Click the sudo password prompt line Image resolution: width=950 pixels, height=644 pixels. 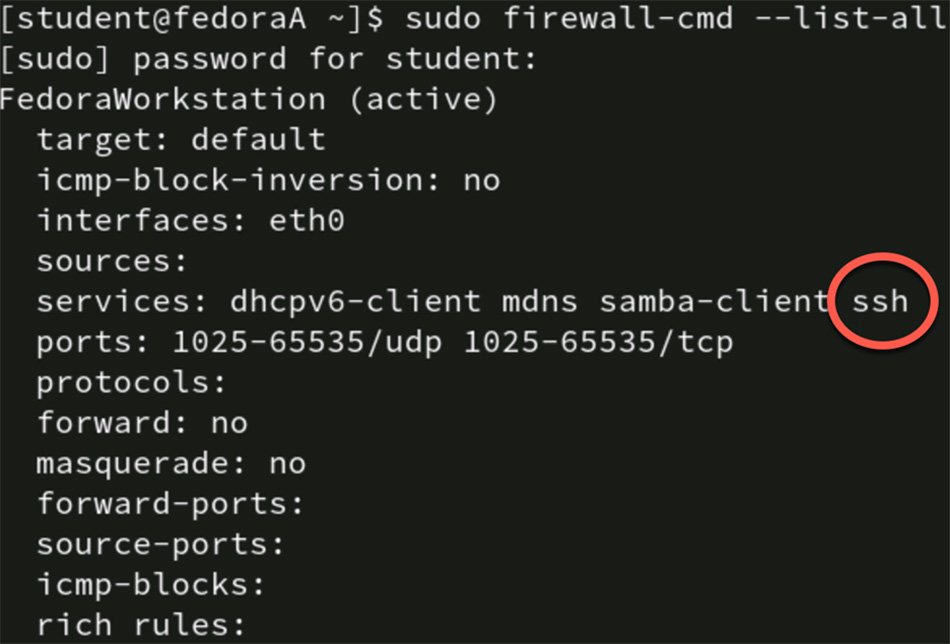(268, 59)
